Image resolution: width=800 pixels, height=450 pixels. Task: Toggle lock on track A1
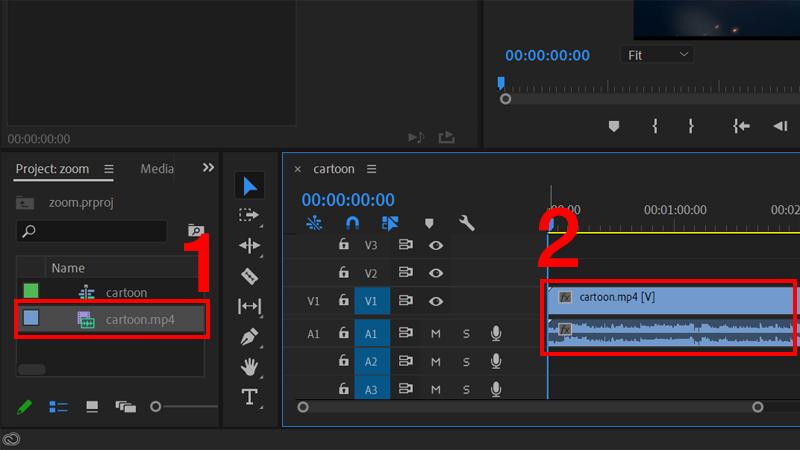click(344, 333)
